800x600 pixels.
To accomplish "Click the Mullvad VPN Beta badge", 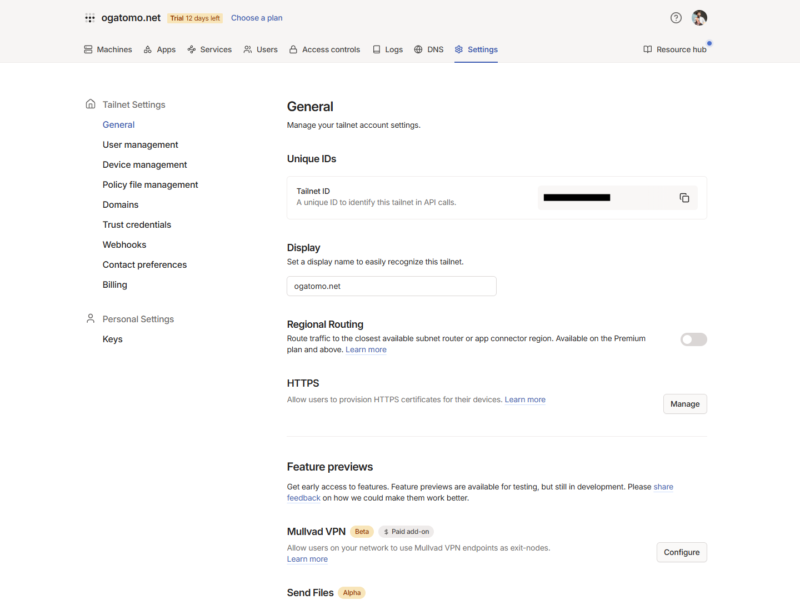I will coord(362,532).
